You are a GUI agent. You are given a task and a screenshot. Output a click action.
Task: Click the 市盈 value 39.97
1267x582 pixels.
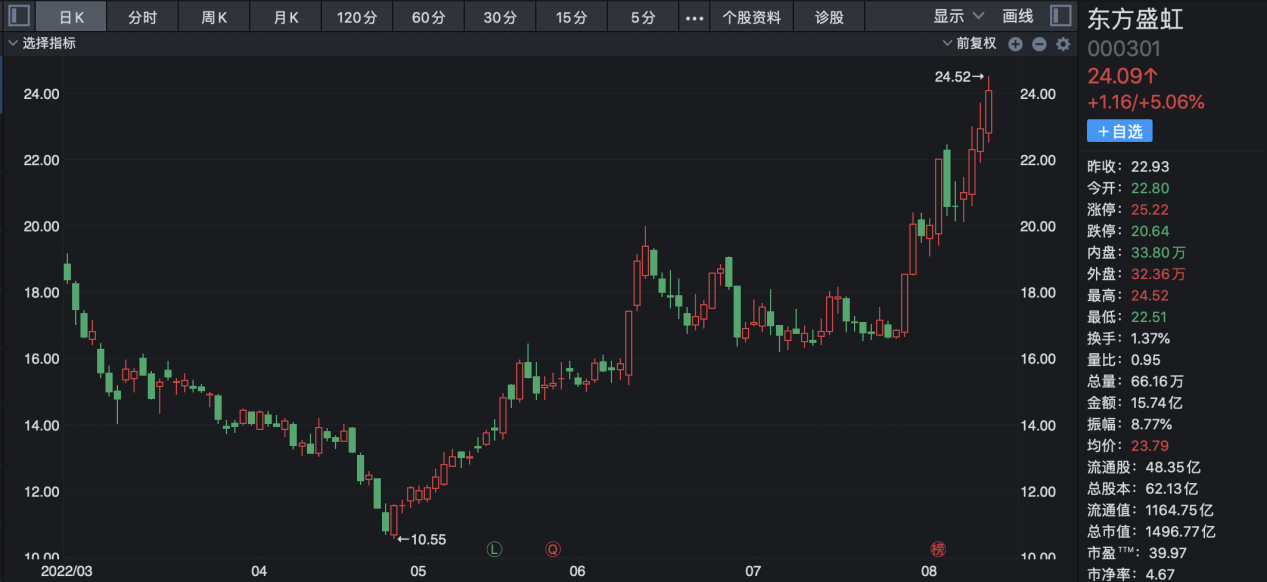coord(1169,553)
